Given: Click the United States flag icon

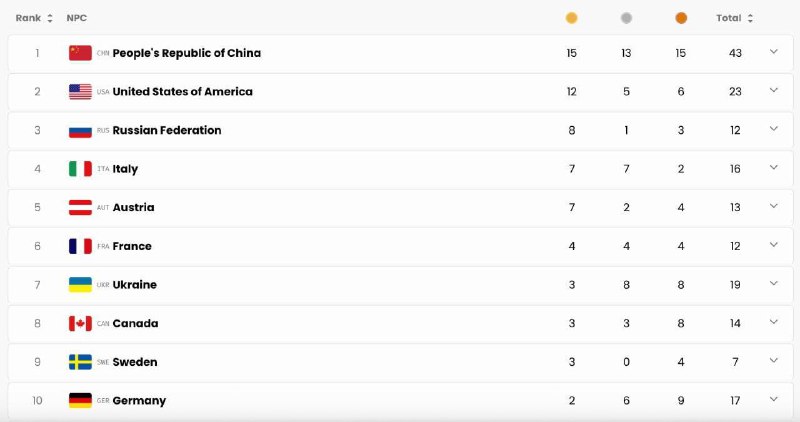Looking at the screenshot, I should tap(80, 92).
